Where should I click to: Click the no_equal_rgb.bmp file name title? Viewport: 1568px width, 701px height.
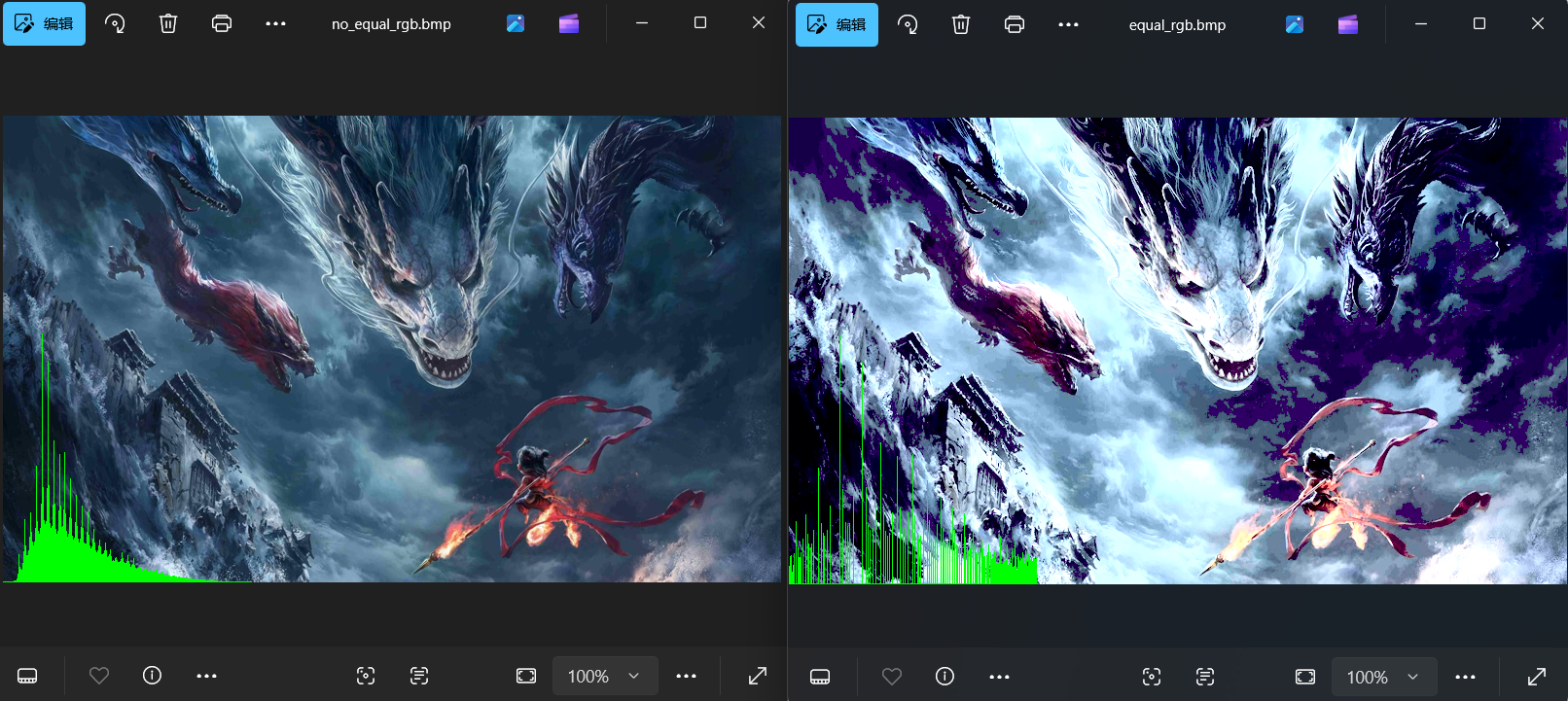click(x=391, y=24)
